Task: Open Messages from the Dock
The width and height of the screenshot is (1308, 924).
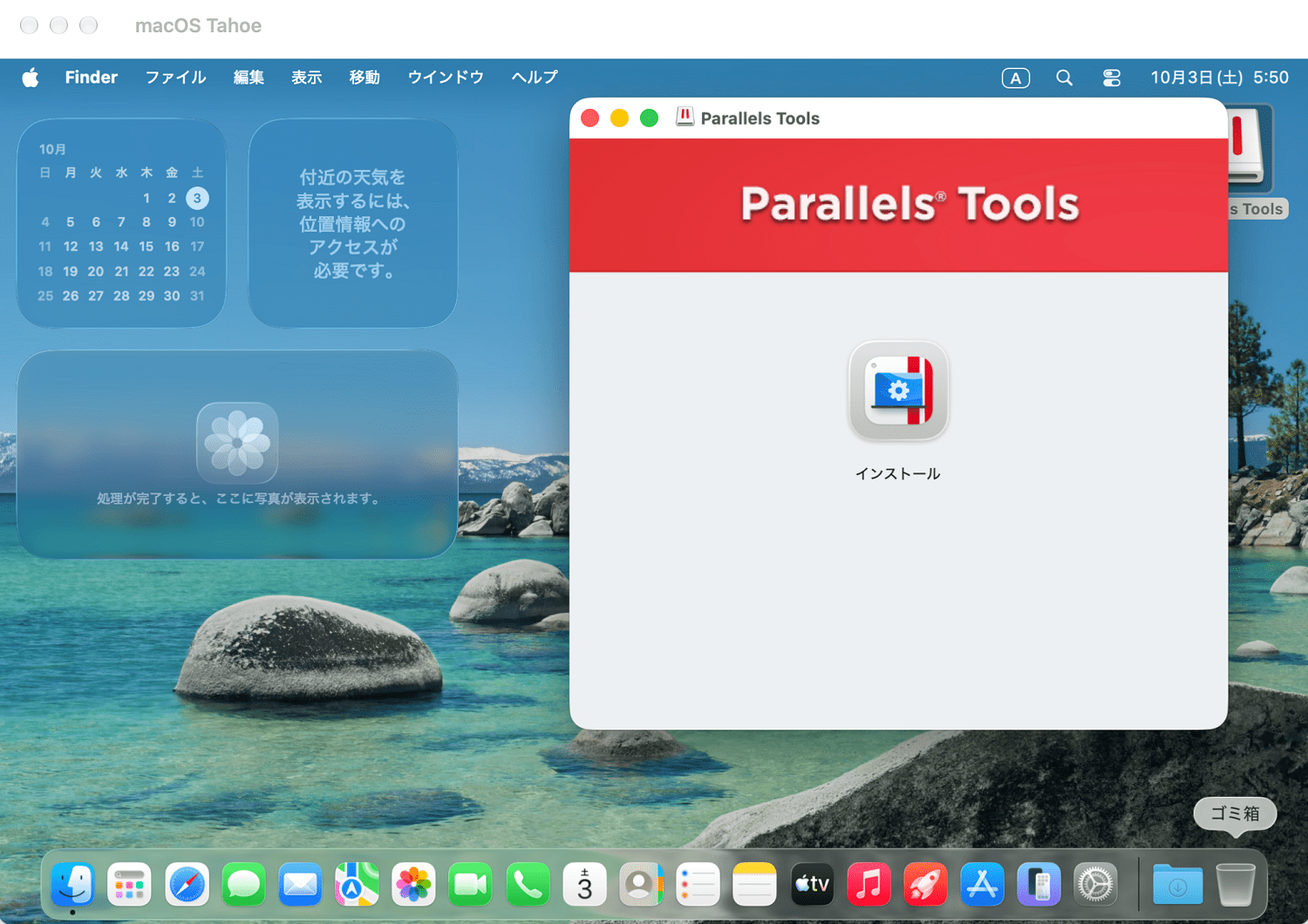Action: 243,885
